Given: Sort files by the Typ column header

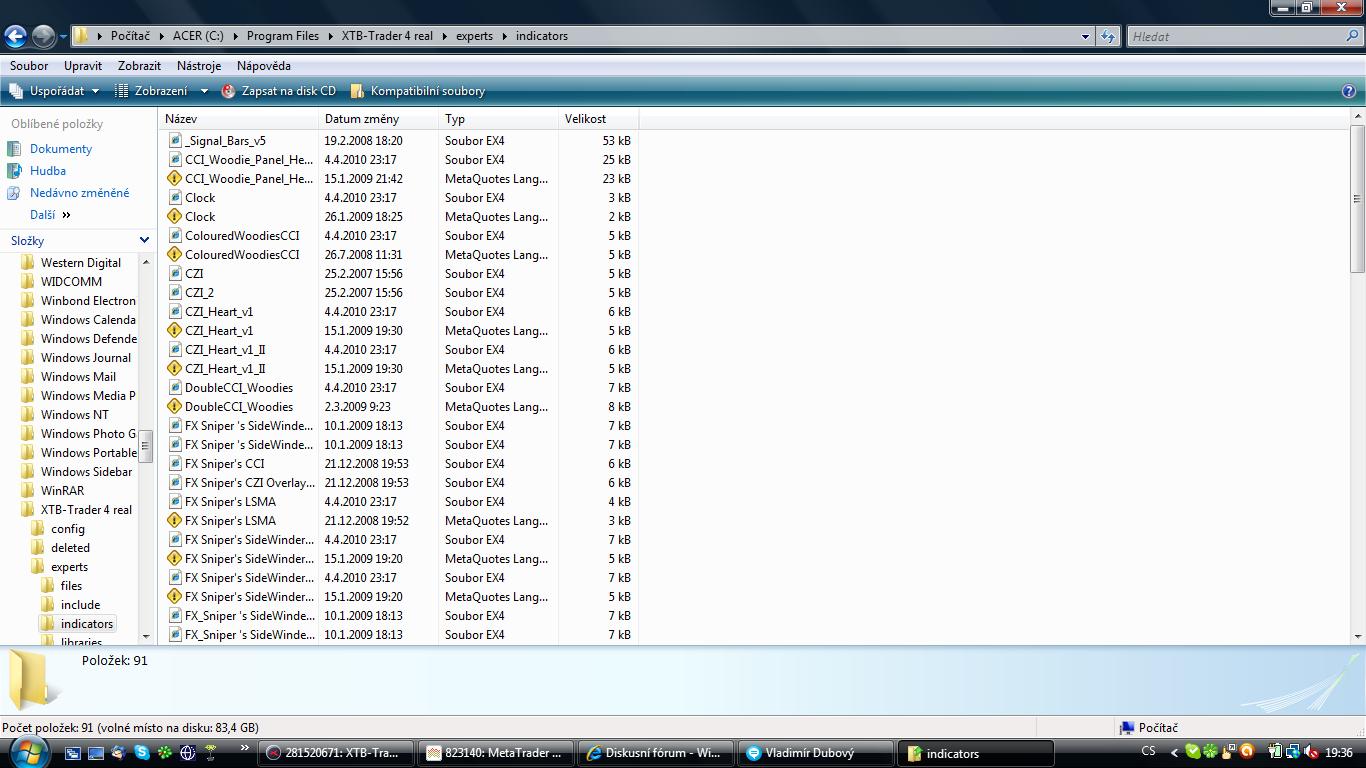Looking at the screenshot, I should [499, 119].
